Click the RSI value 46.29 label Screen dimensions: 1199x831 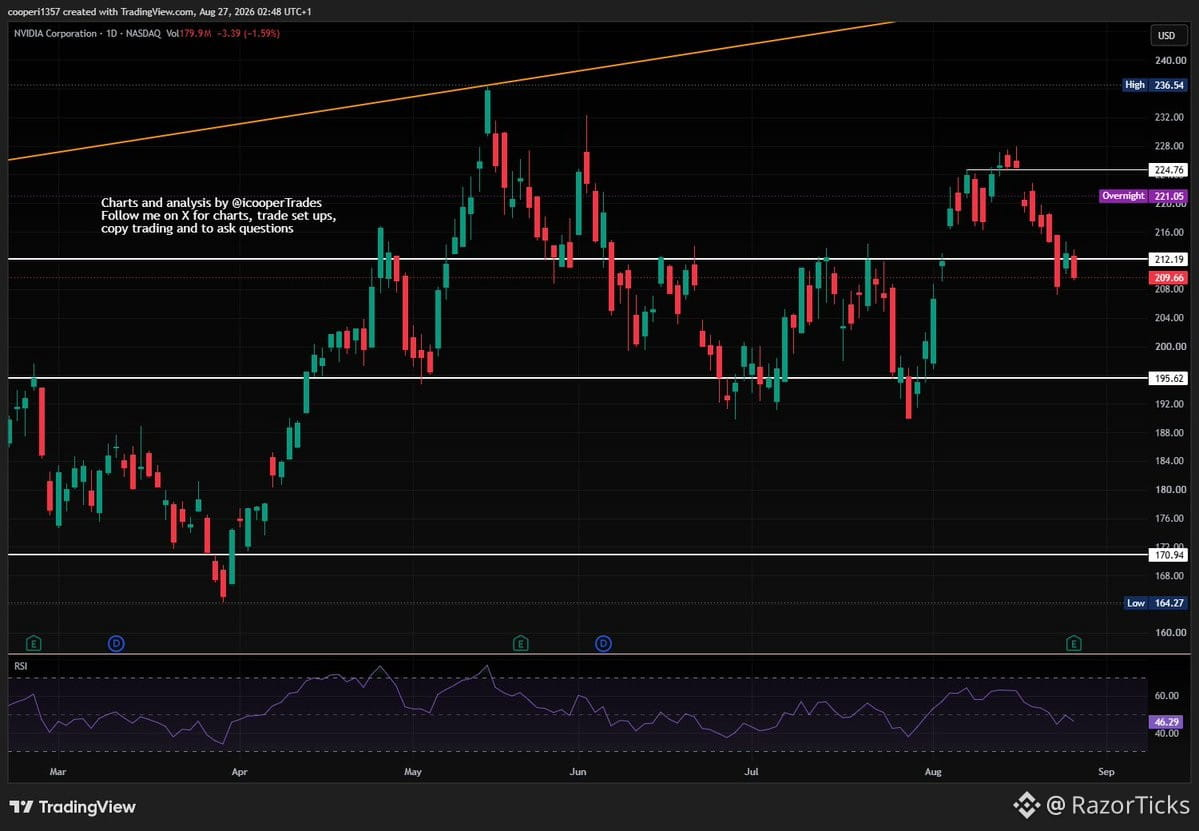(x=1167, y=722)
